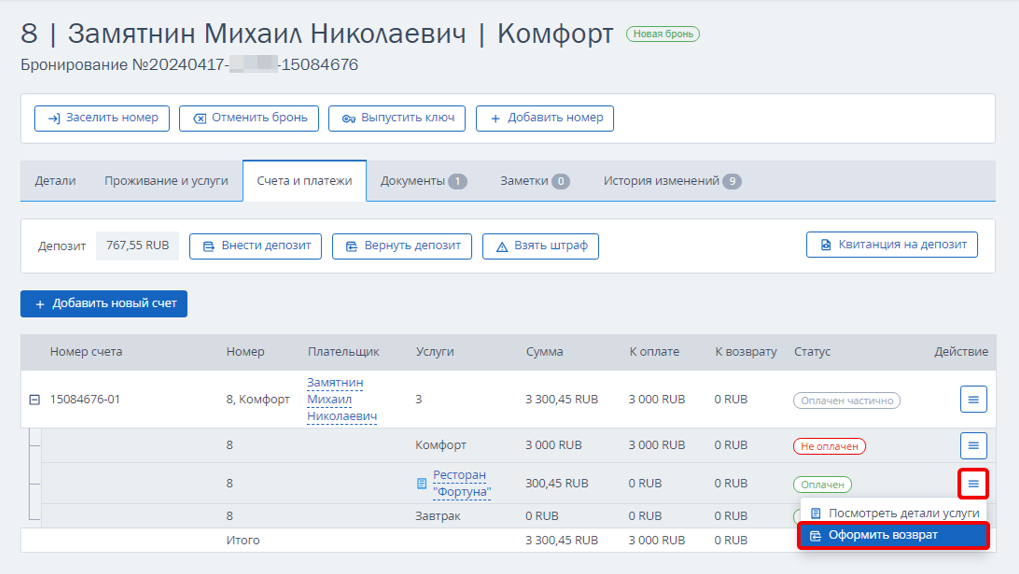
Task: Open 'История изменений' tab
Action: click(671, 181)
